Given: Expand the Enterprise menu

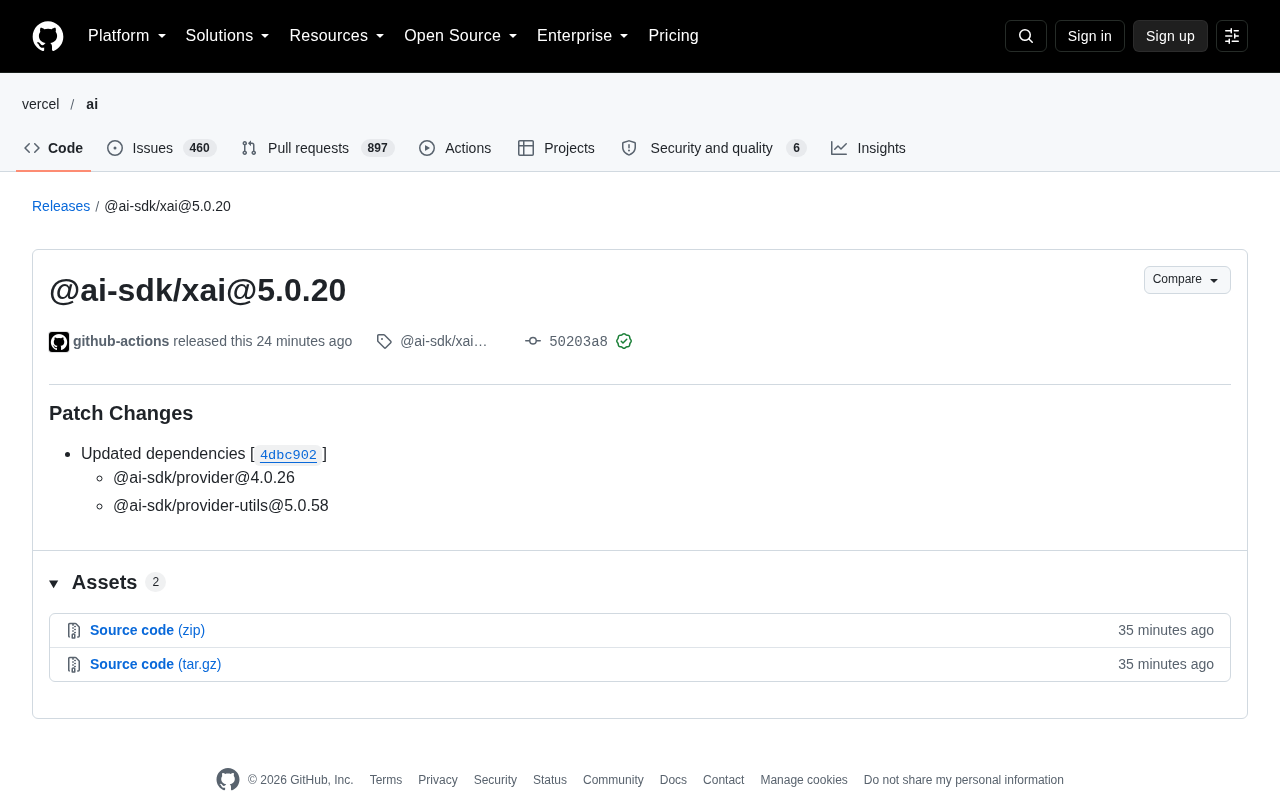Looking at the screenshot, I should (x=583, y=36).
